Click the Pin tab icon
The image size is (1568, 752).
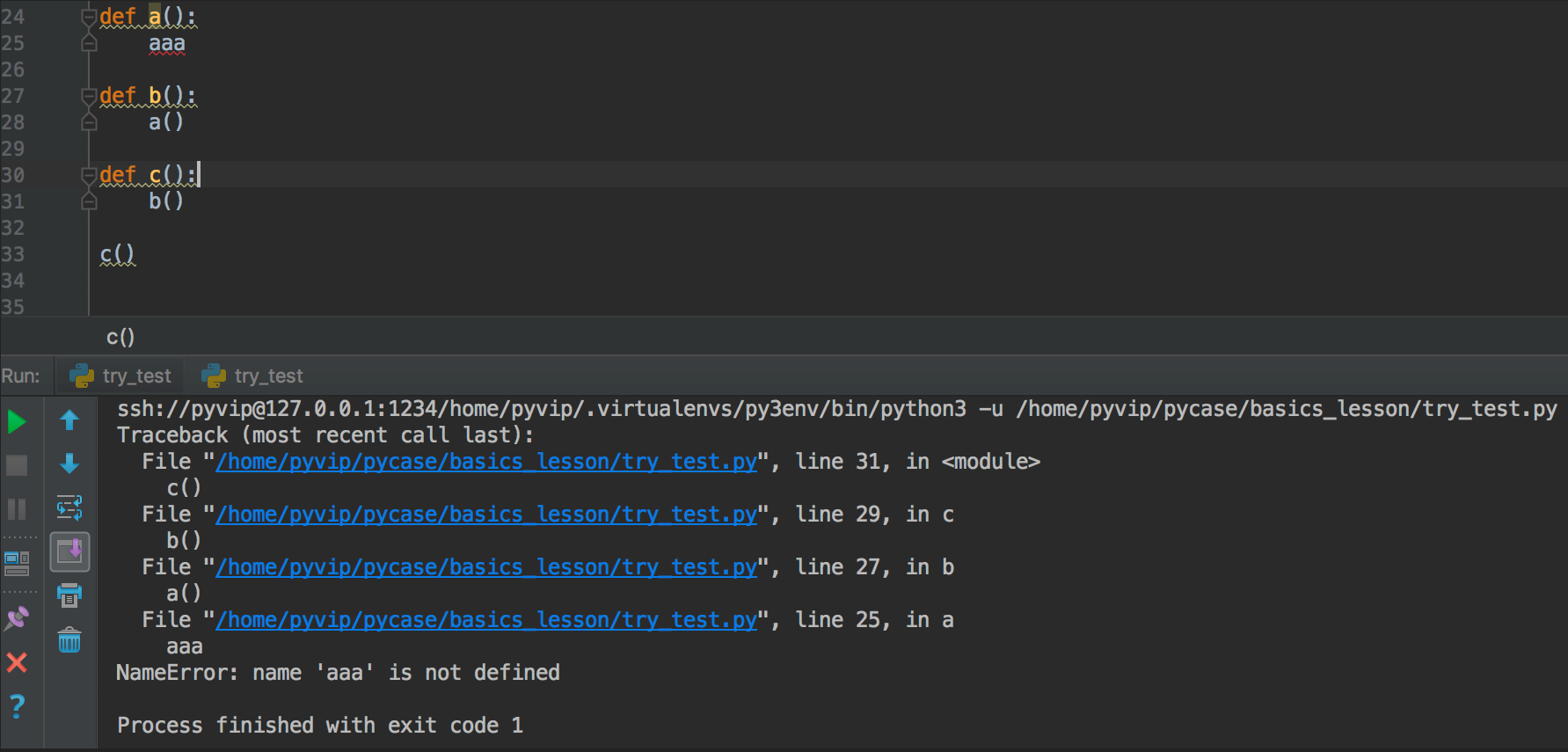pos(17,619)
